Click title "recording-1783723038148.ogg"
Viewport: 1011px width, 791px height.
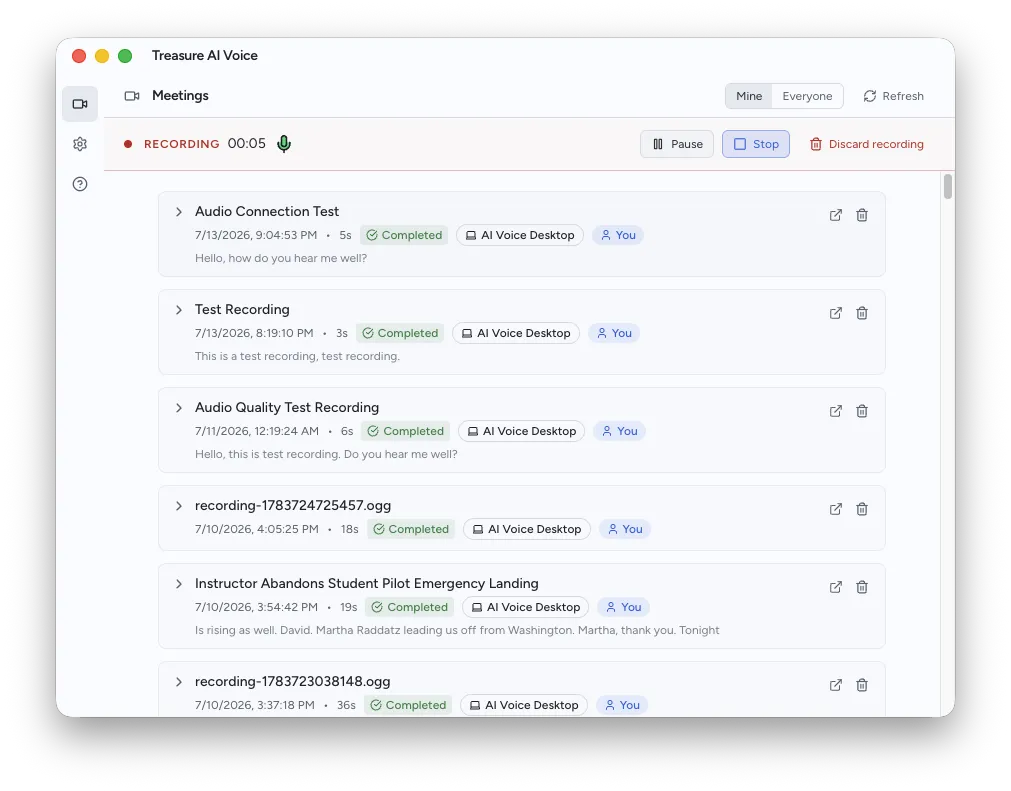293,681
